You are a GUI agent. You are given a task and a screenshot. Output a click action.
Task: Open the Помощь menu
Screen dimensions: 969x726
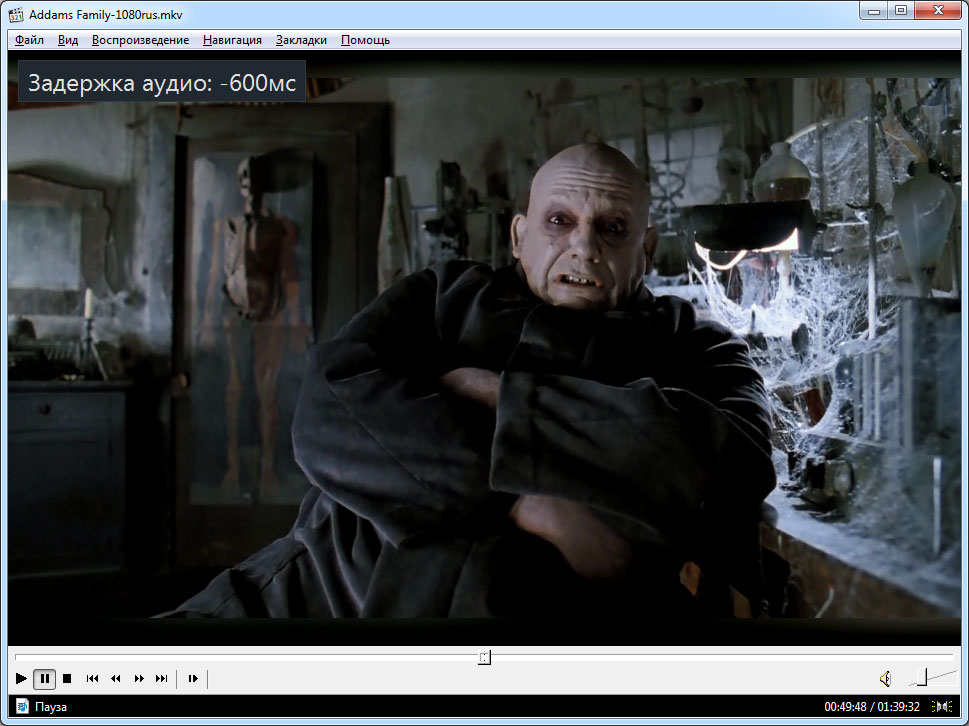click(x=365, y=40)
